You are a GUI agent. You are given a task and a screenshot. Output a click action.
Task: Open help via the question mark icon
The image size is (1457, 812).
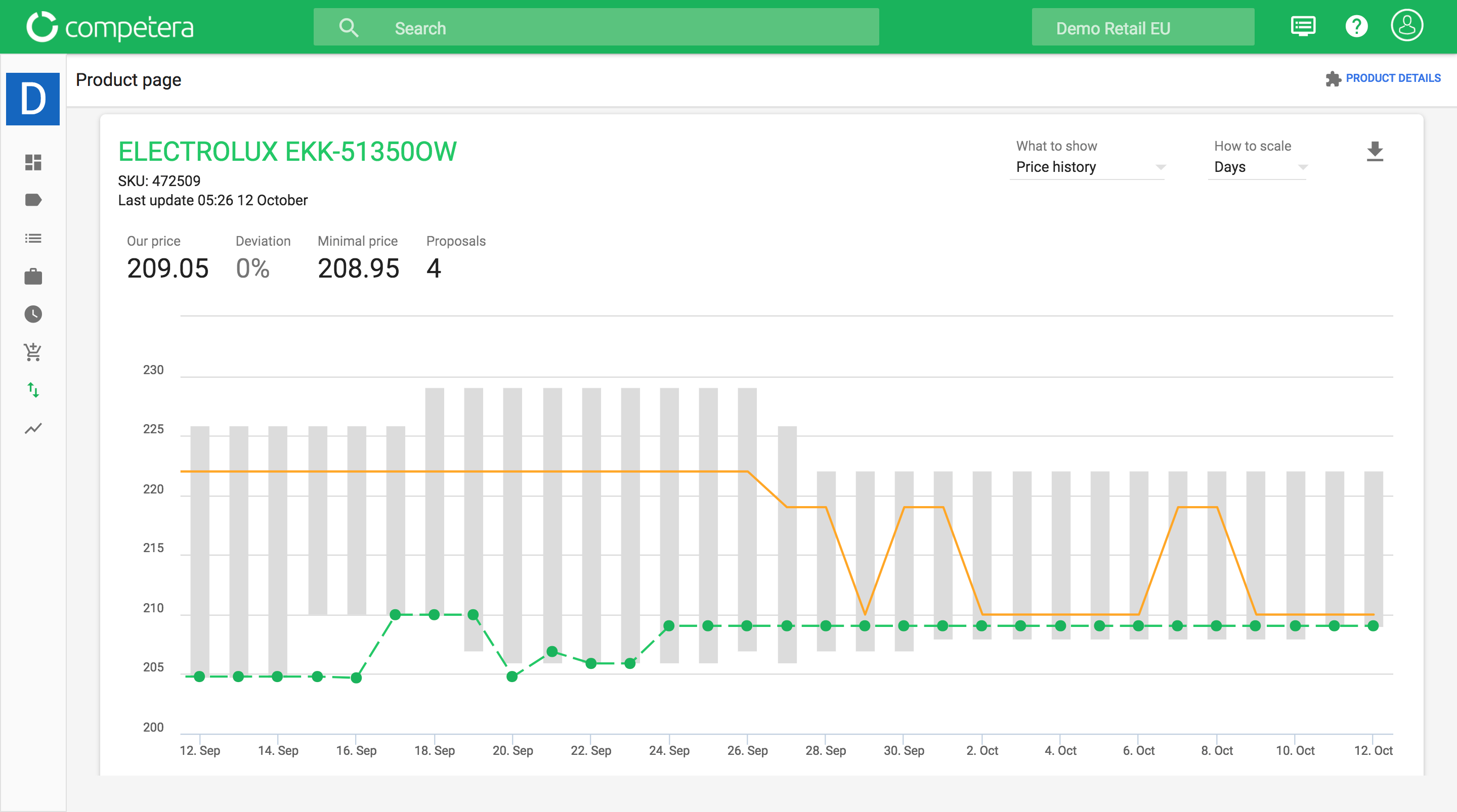[x=1356, y=26]
